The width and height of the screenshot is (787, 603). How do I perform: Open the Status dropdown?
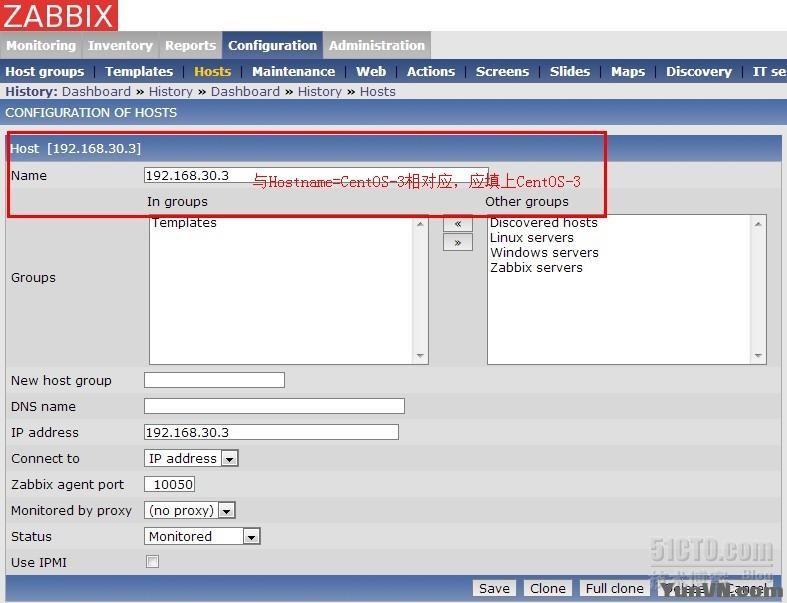click(202, 536)
